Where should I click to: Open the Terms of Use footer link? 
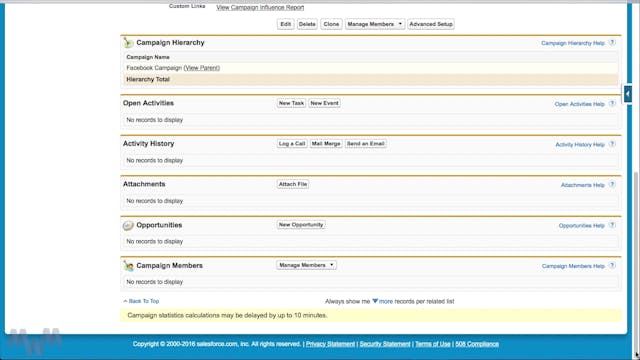[433, 344]
